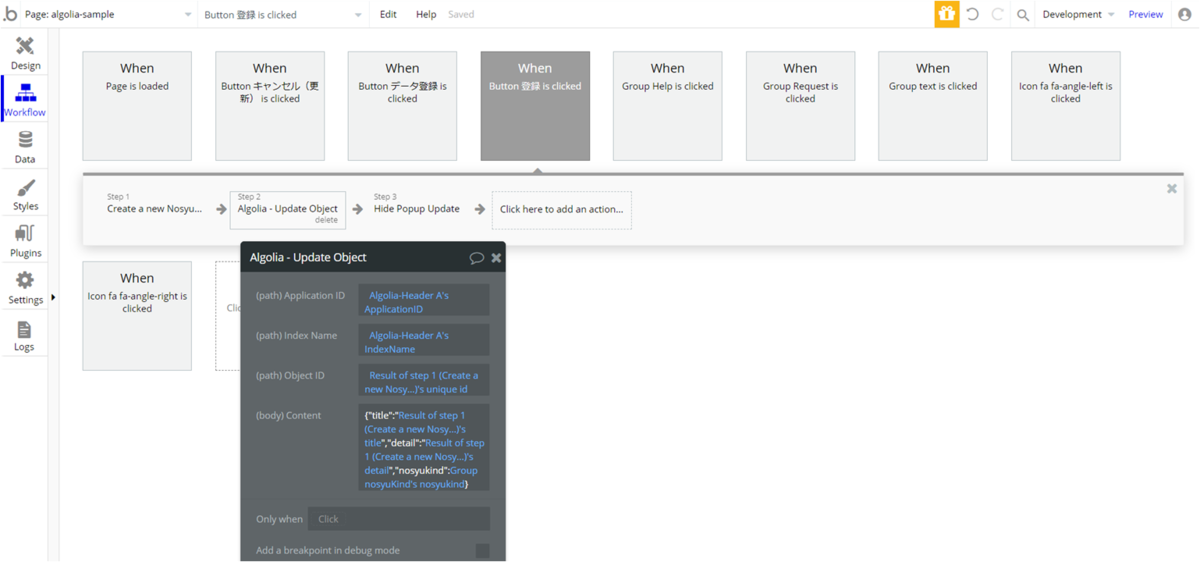
Task: Click the Preview link
Action: (1145, 14)
